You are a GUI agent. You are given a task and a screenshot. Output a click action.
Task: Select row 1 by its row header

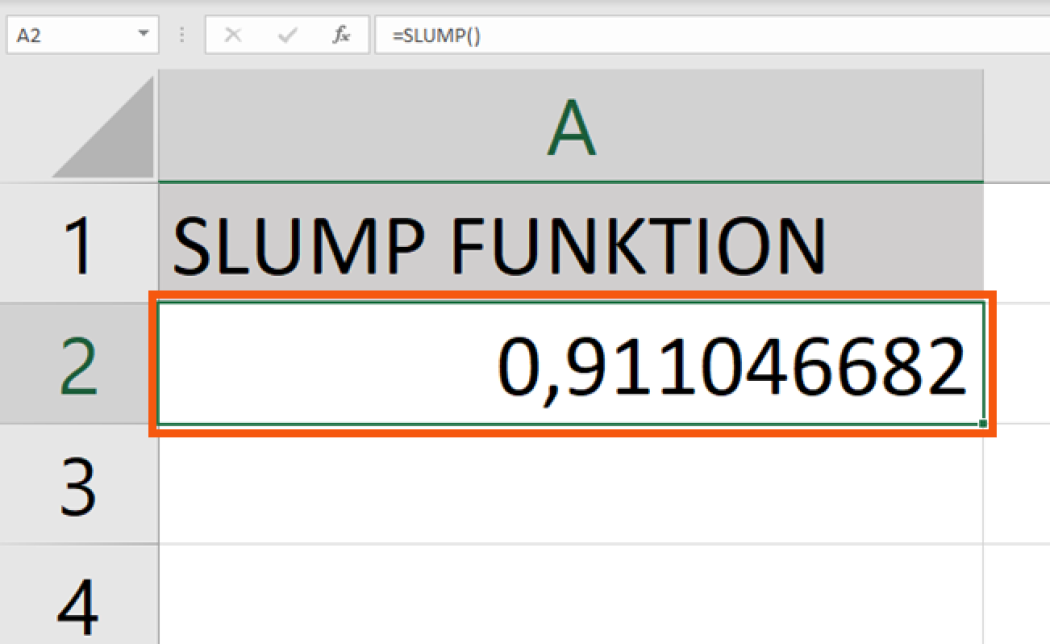[x=78, y=244]
